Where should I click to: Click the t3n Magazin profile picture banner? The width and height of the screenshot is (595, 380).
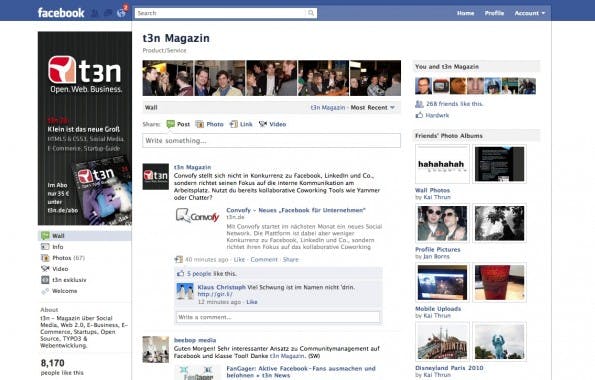pos(85,128)
